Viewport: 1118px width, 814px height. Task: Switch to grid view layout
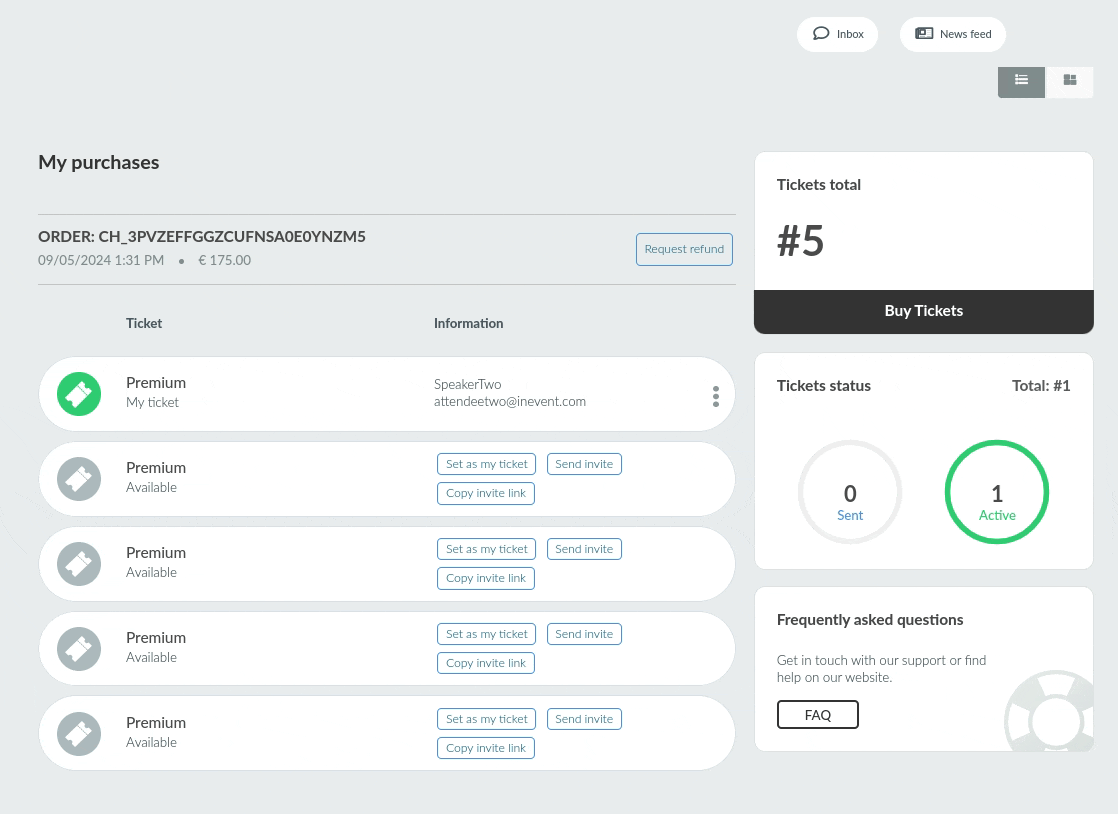(1070, 81)
